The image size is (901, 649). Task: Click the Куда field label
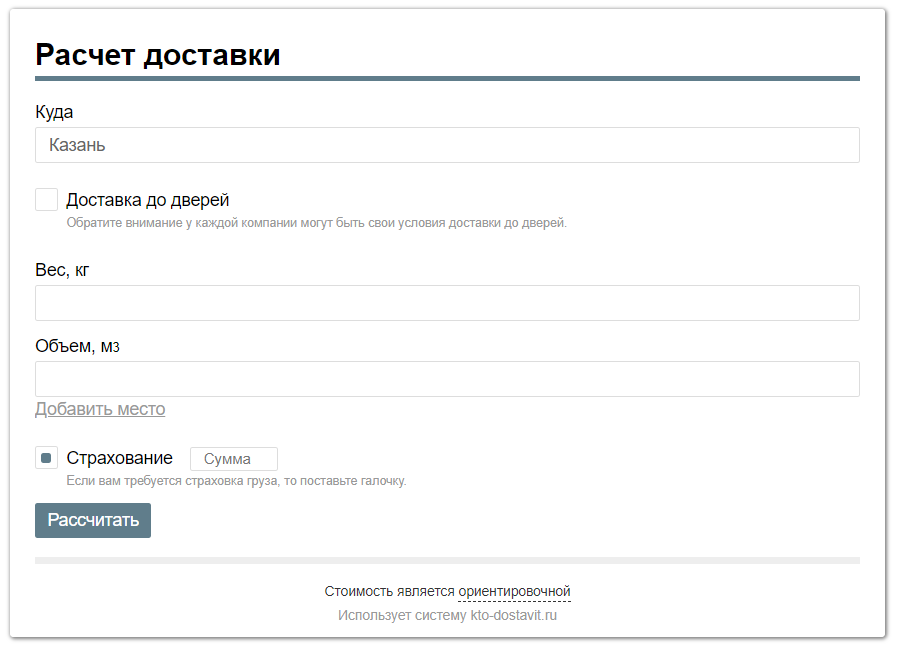point(54,112)
